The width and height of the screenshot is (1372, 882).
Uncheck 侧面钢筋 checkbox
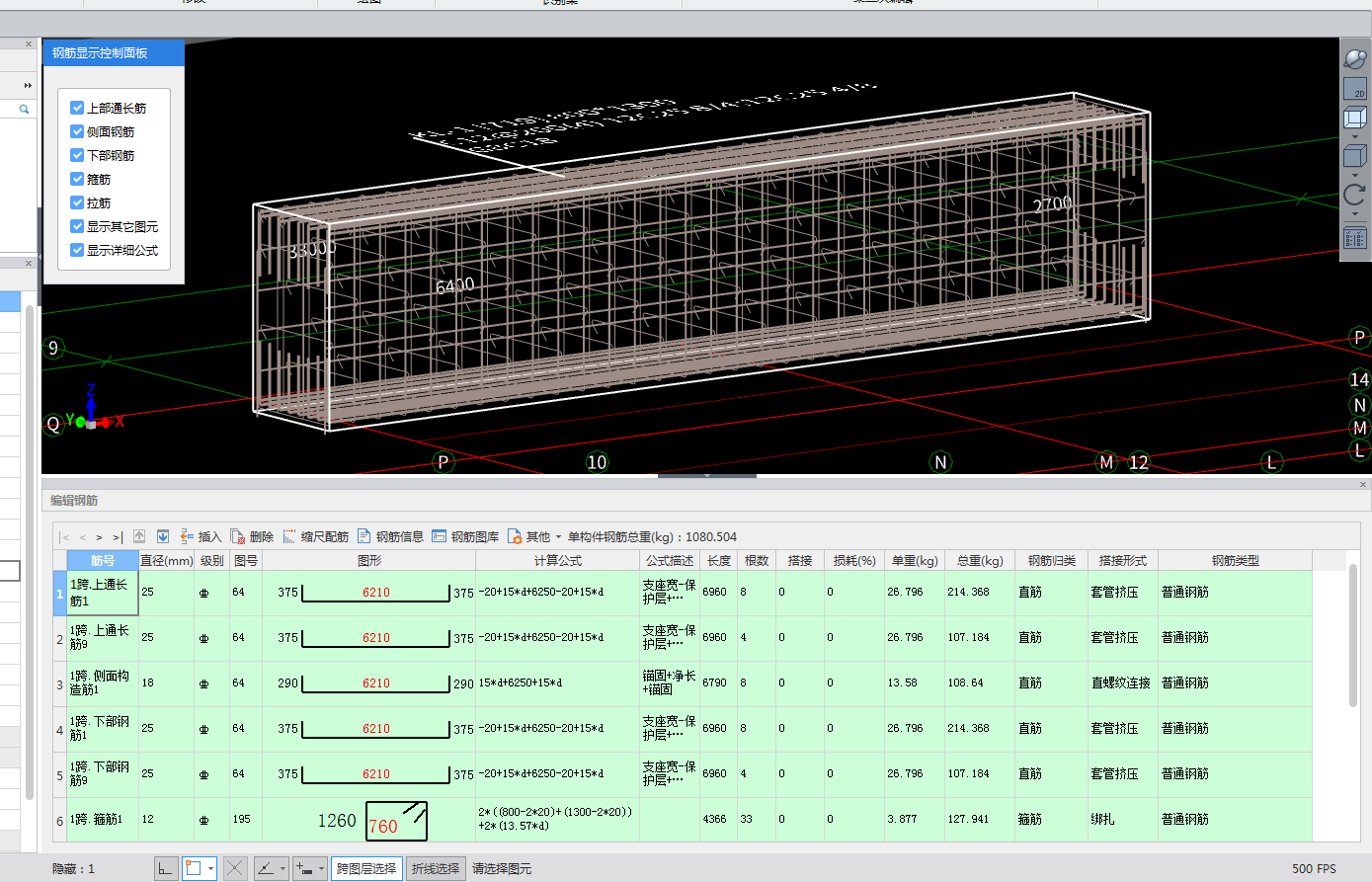click(x=77, y=131)
